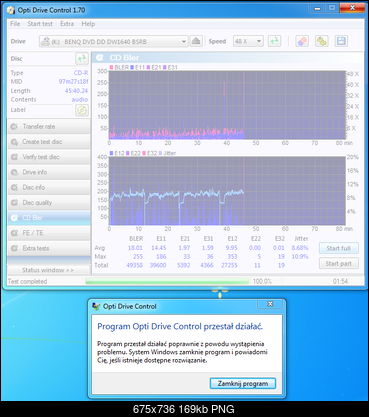This screenshot has height=417, width=369.
Task: Select the Verify test disc option
Action: click(x=49, y=157)
